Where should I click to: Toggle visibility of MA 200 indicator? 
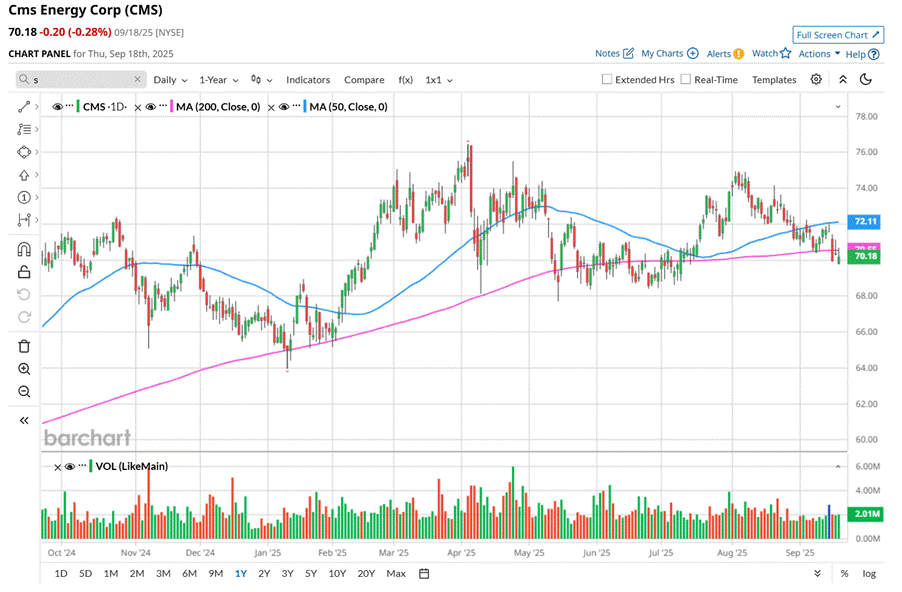[149, 106]
